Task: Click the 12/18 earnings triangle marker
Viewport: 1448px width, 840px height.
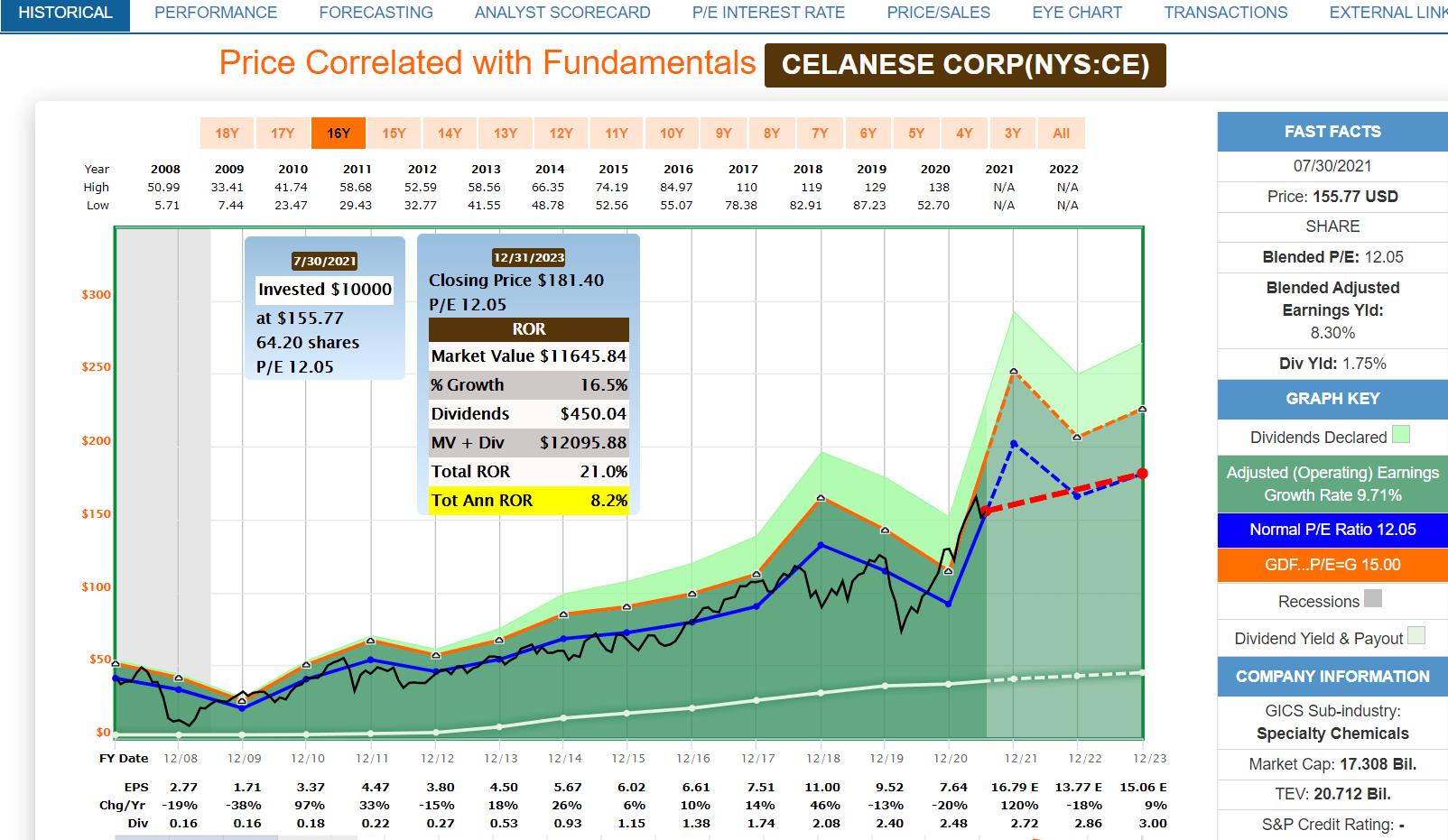Action: click(x=821, y=498)
